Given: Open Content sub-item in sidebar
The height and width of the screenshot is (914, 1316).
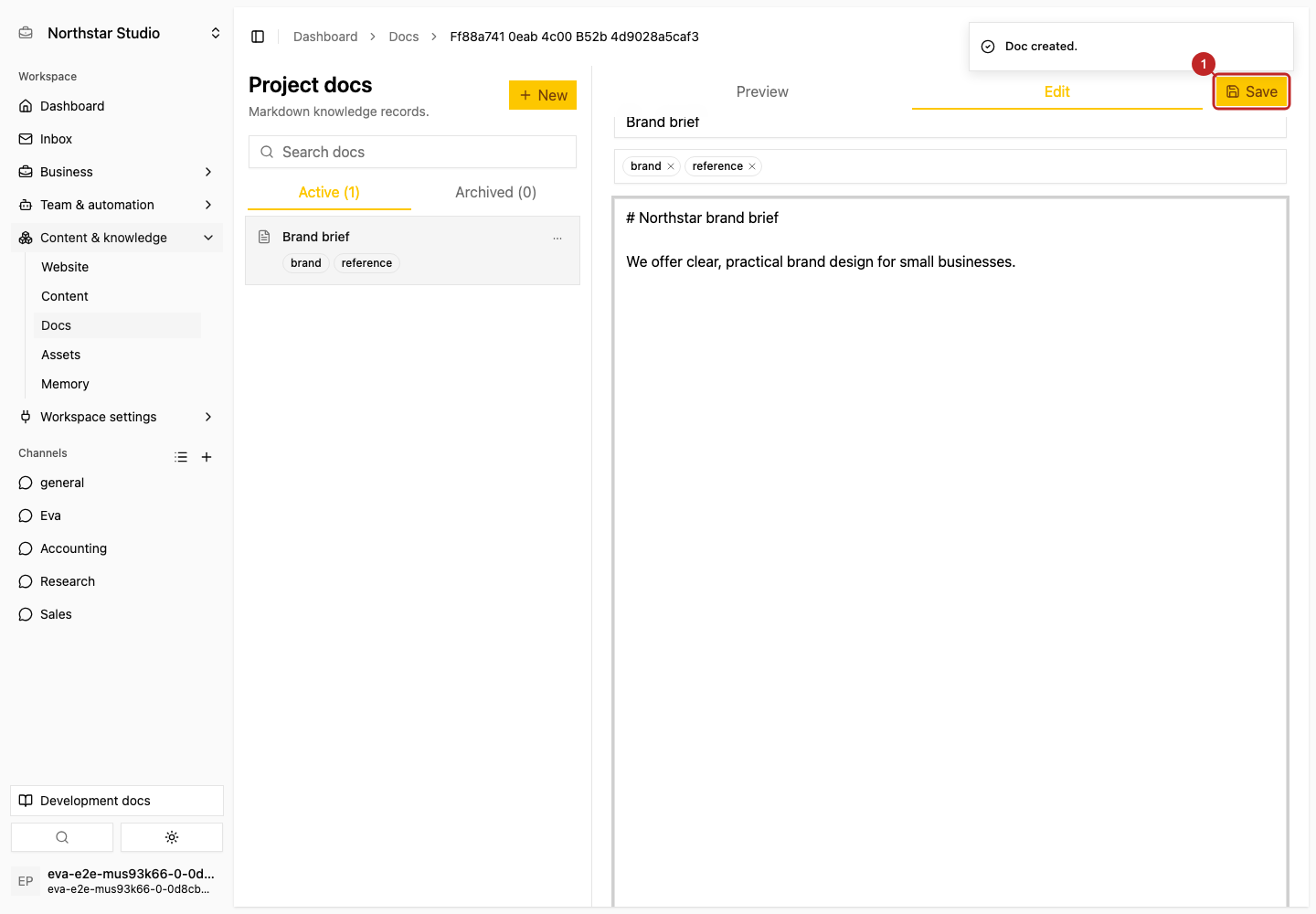Looking at the screenshot, I should point(117,296).
